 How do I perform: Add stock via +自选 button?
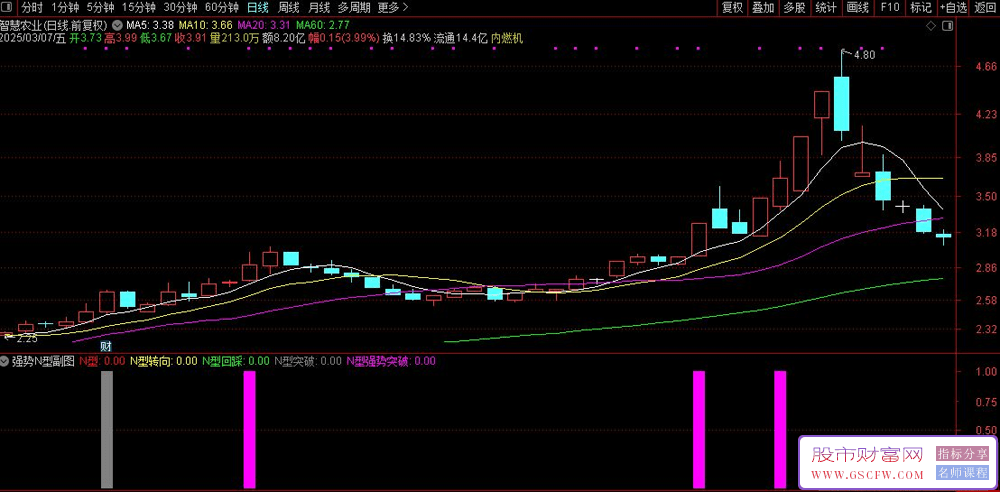point(953,8)
